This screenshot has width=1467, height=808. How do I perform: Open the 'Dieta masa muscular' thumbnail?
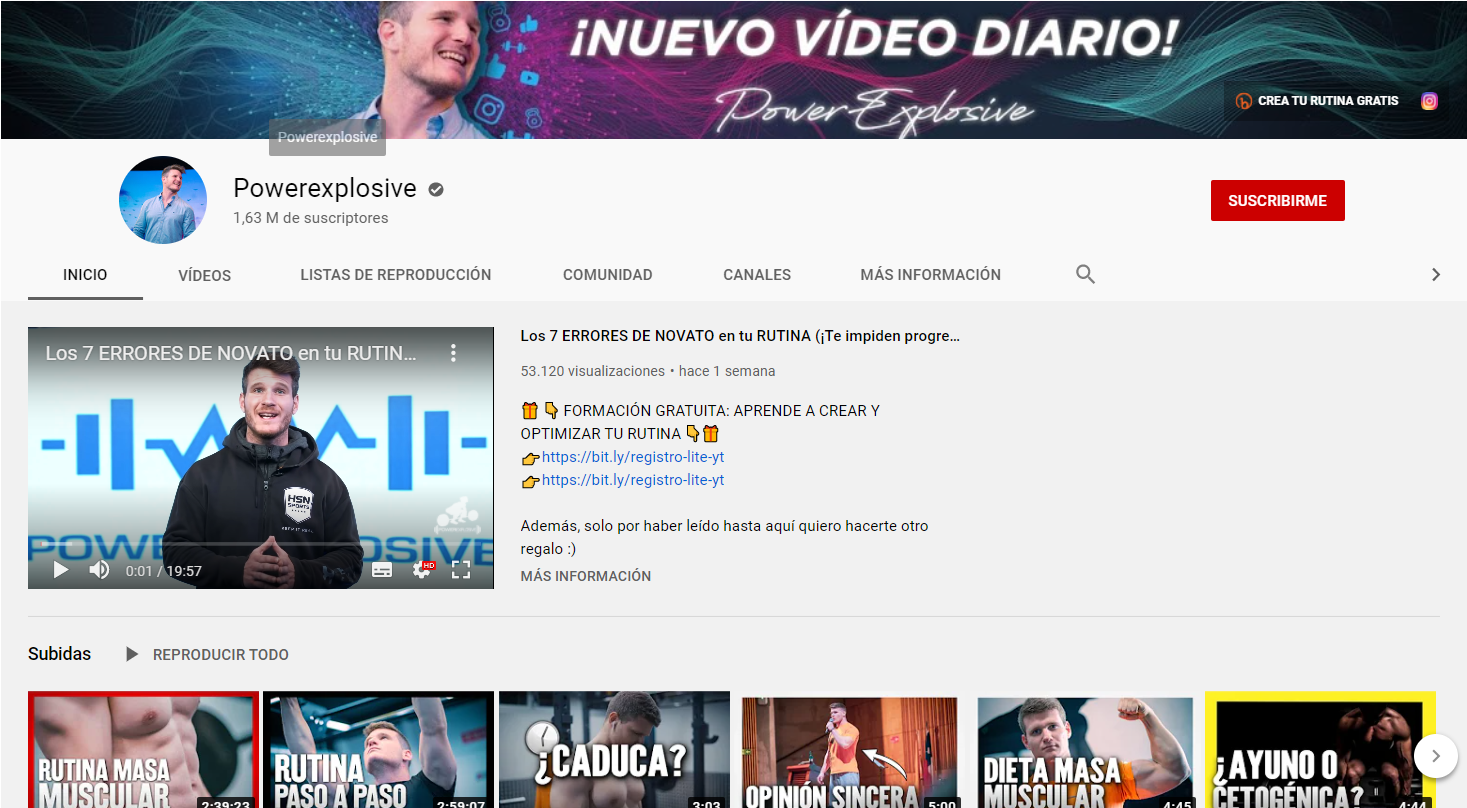(1085, 750)
